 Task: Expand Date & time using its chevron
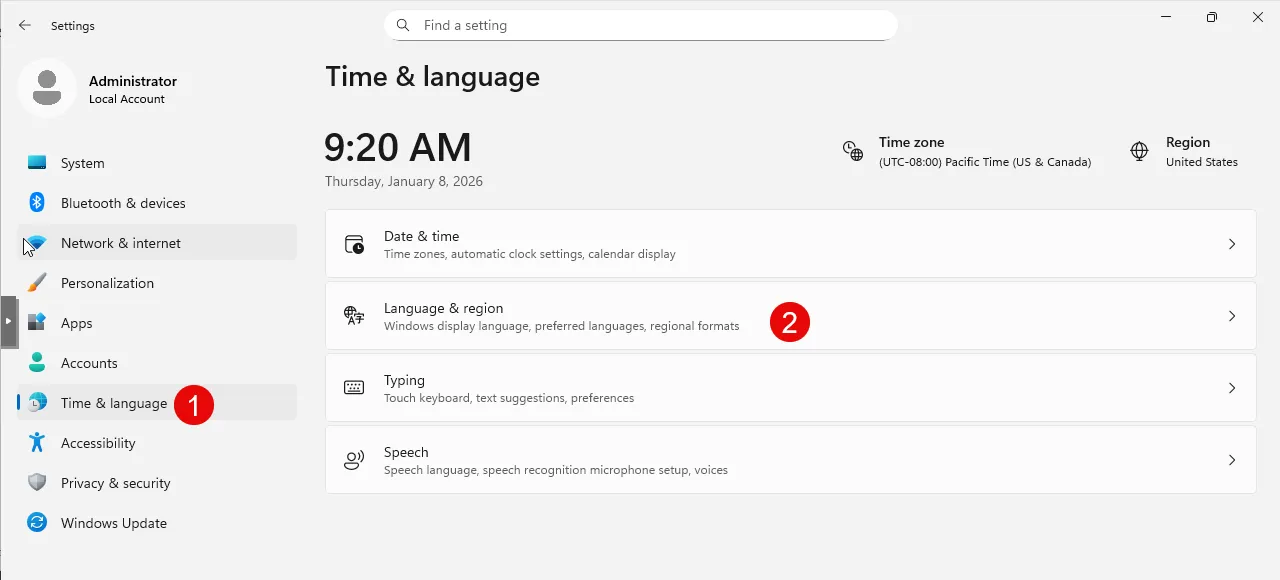tap(1232, 244)
